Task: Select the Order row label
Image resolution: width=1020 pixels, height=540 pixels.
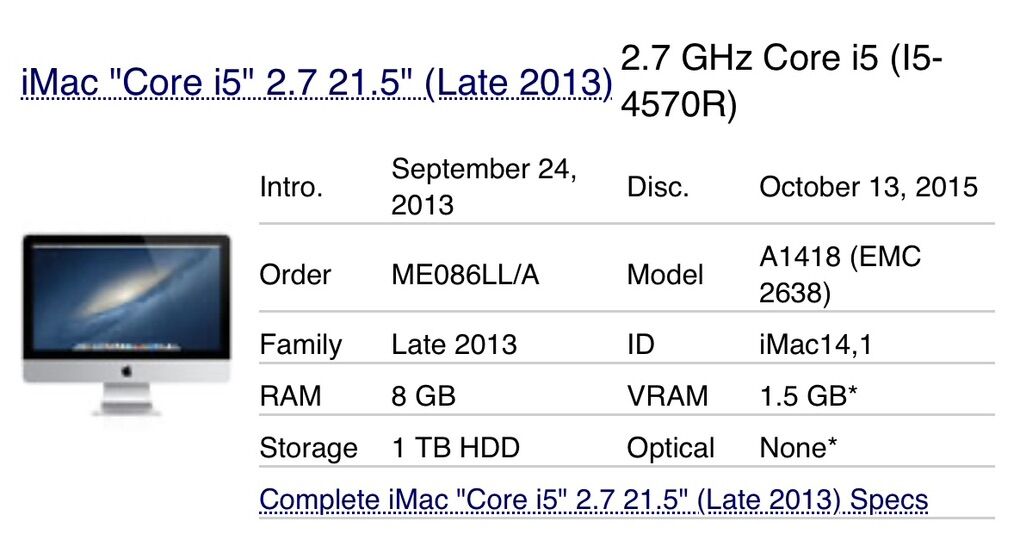Action: [x=295, y=275]
